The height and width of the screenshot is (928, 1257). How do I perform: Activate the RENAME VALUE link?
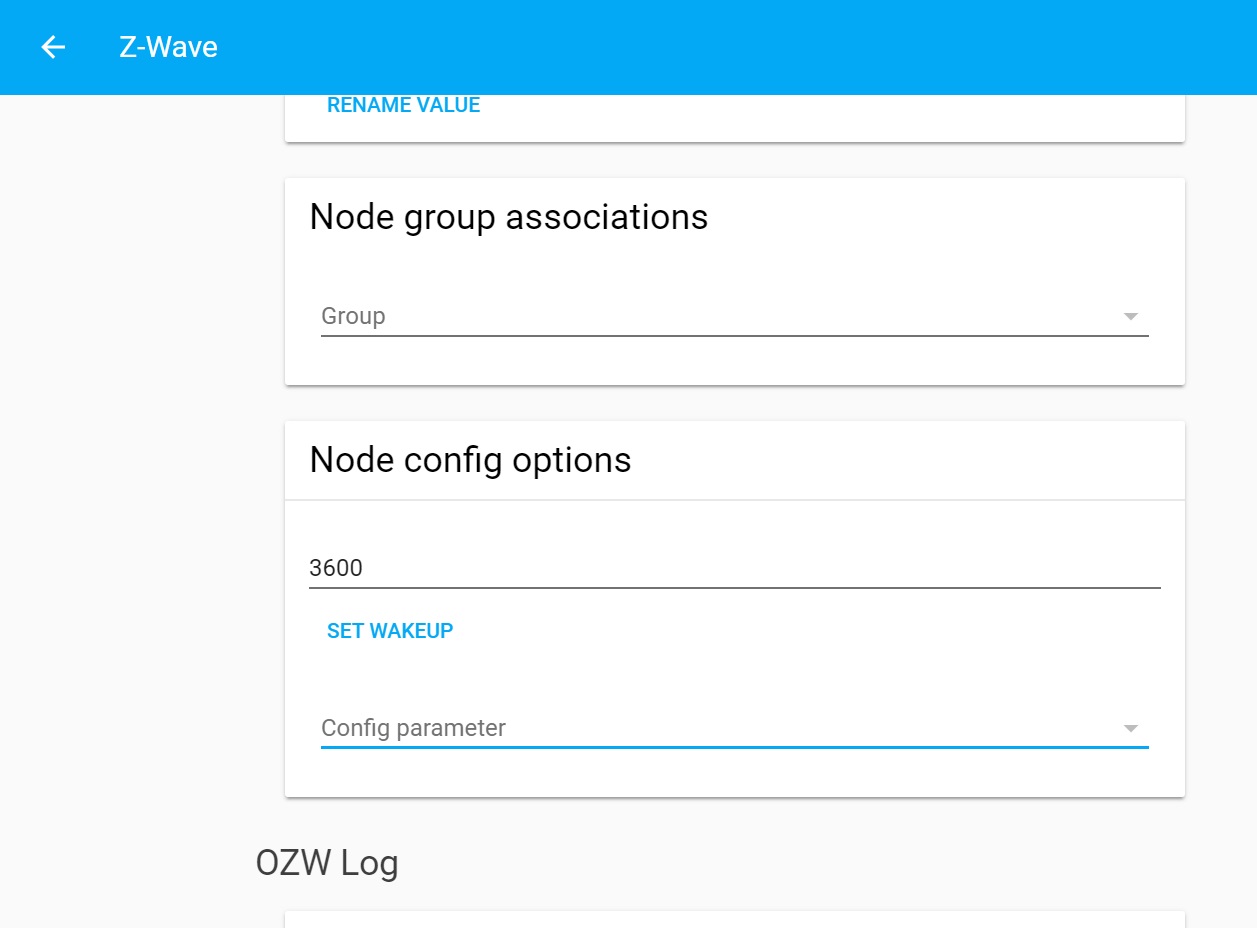point(403,104)
